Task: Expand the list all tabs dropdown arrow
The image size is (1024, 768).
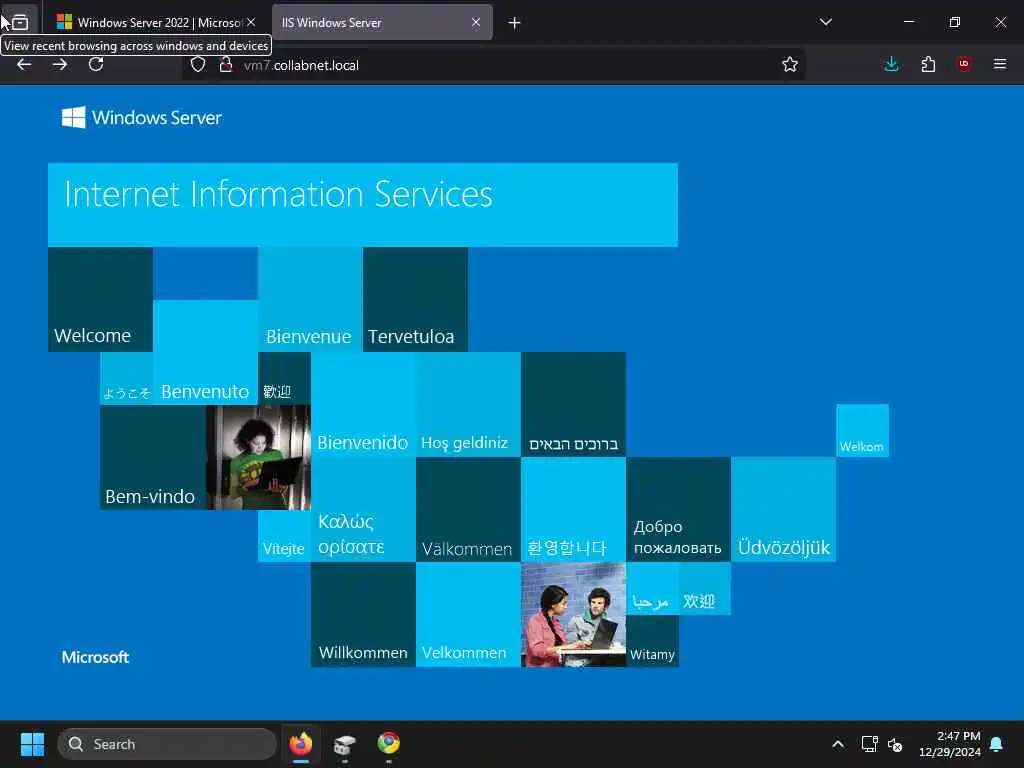Action: click(x=825, y=22)
